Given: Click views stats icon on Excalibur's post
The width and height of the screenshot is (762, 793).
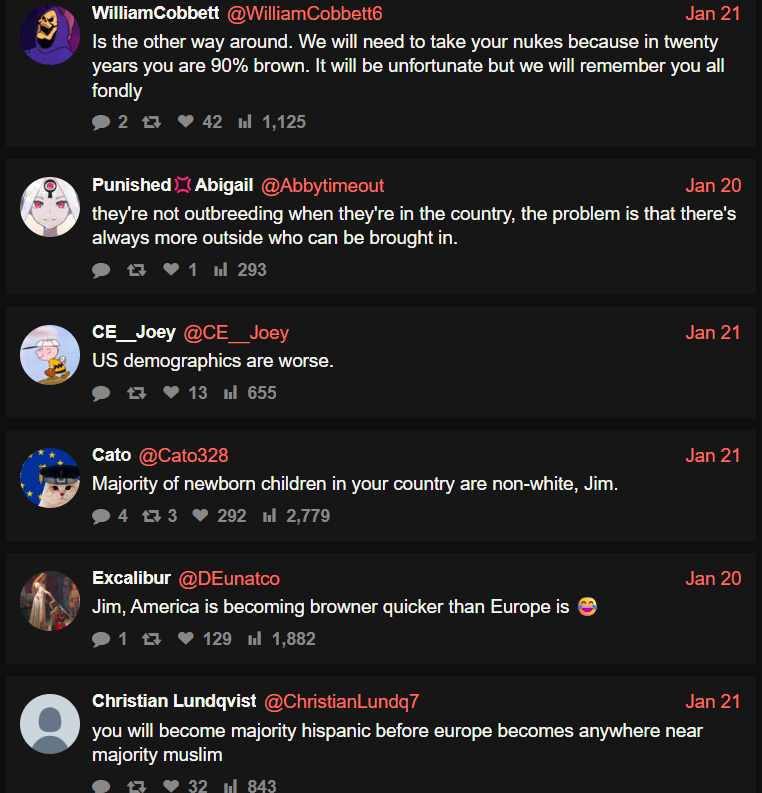Looking at the screenshot, I should tap(254, 639).
